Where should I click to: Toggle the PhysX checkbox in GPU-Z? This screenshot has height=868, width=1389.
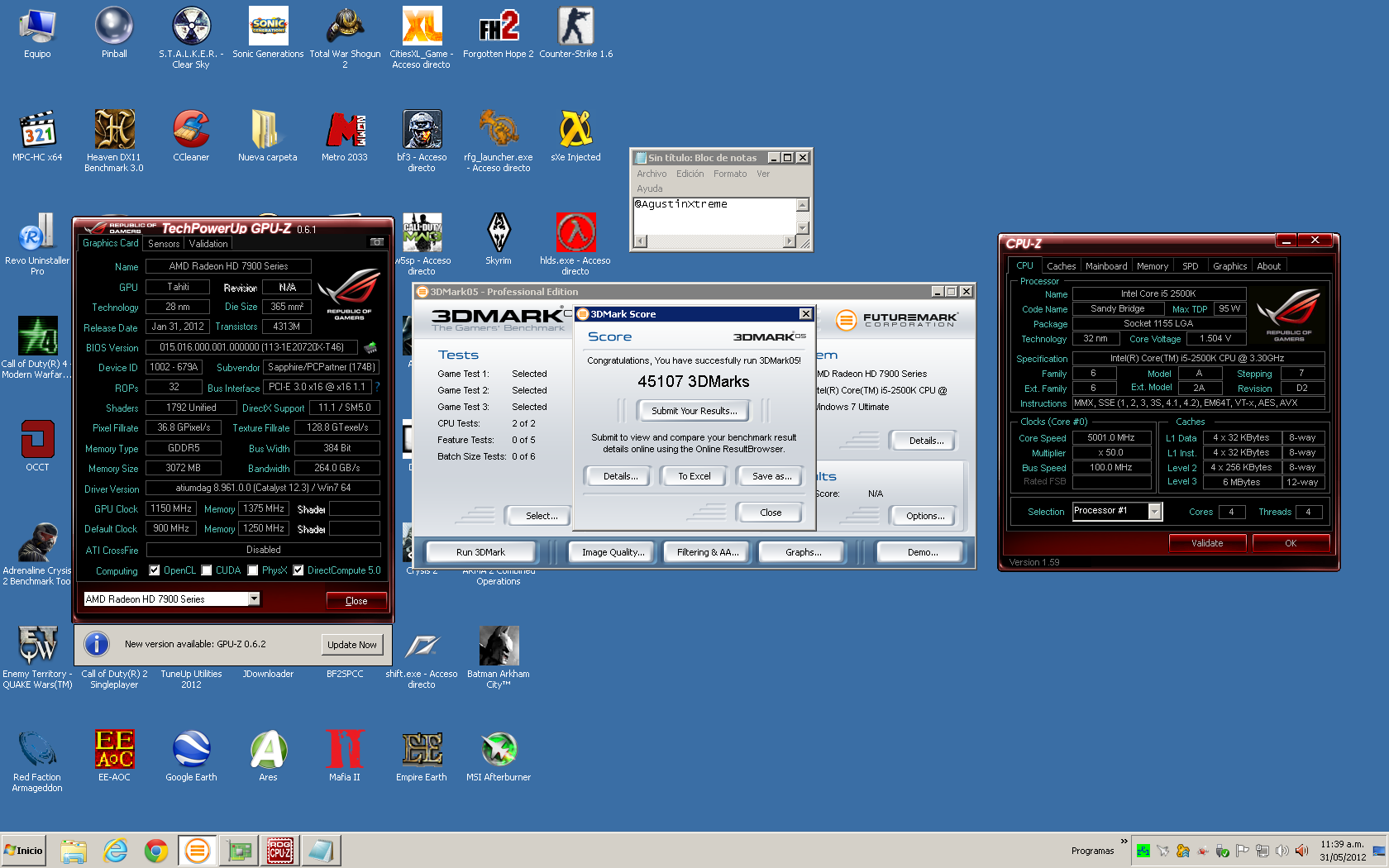(x=253, y=570)
